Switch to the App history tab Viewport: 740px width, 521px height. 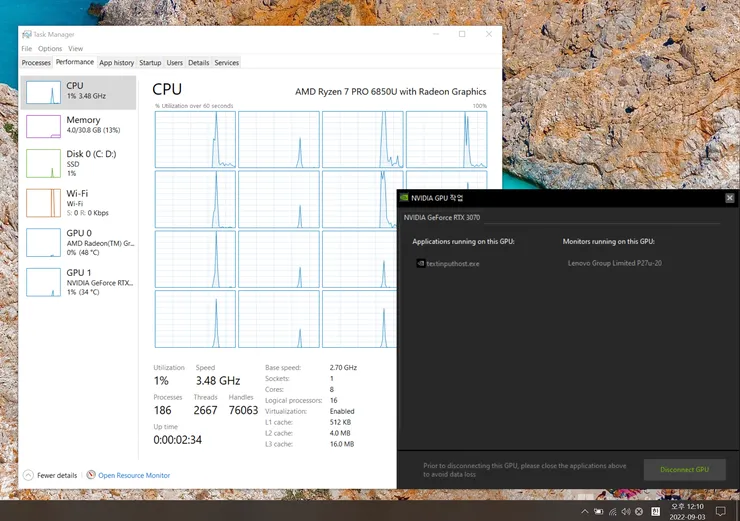pyautogui.click(x=117, y=63)
